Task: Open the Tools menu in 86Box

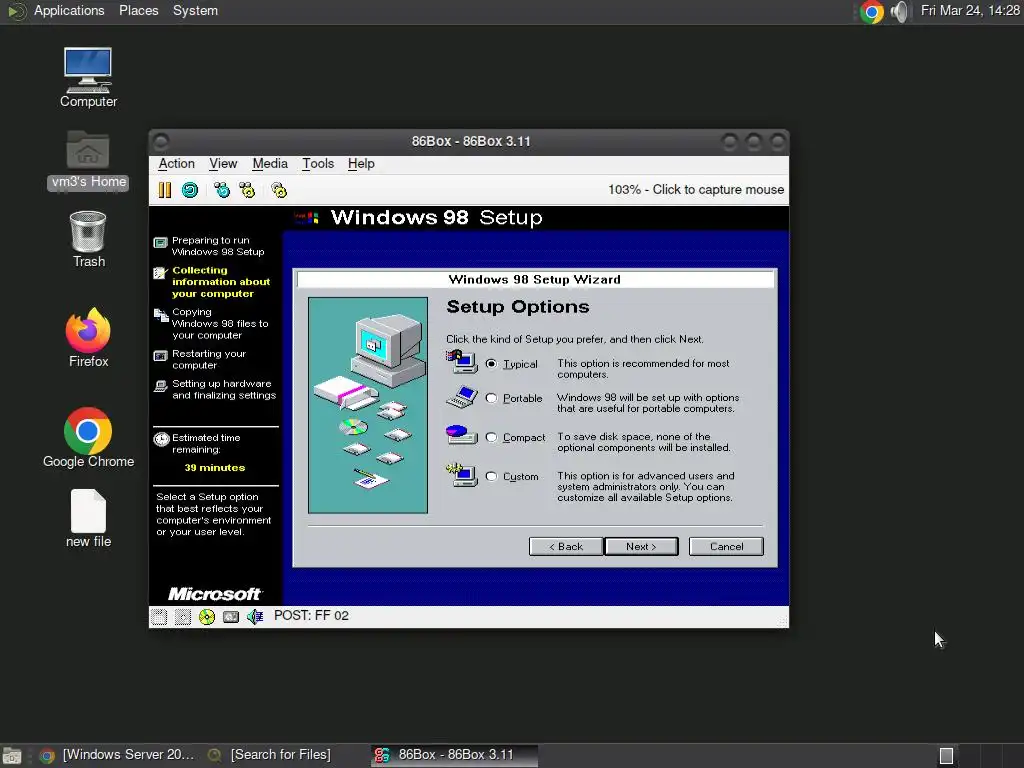Action: pyautogui.click(x=317, y=164)
